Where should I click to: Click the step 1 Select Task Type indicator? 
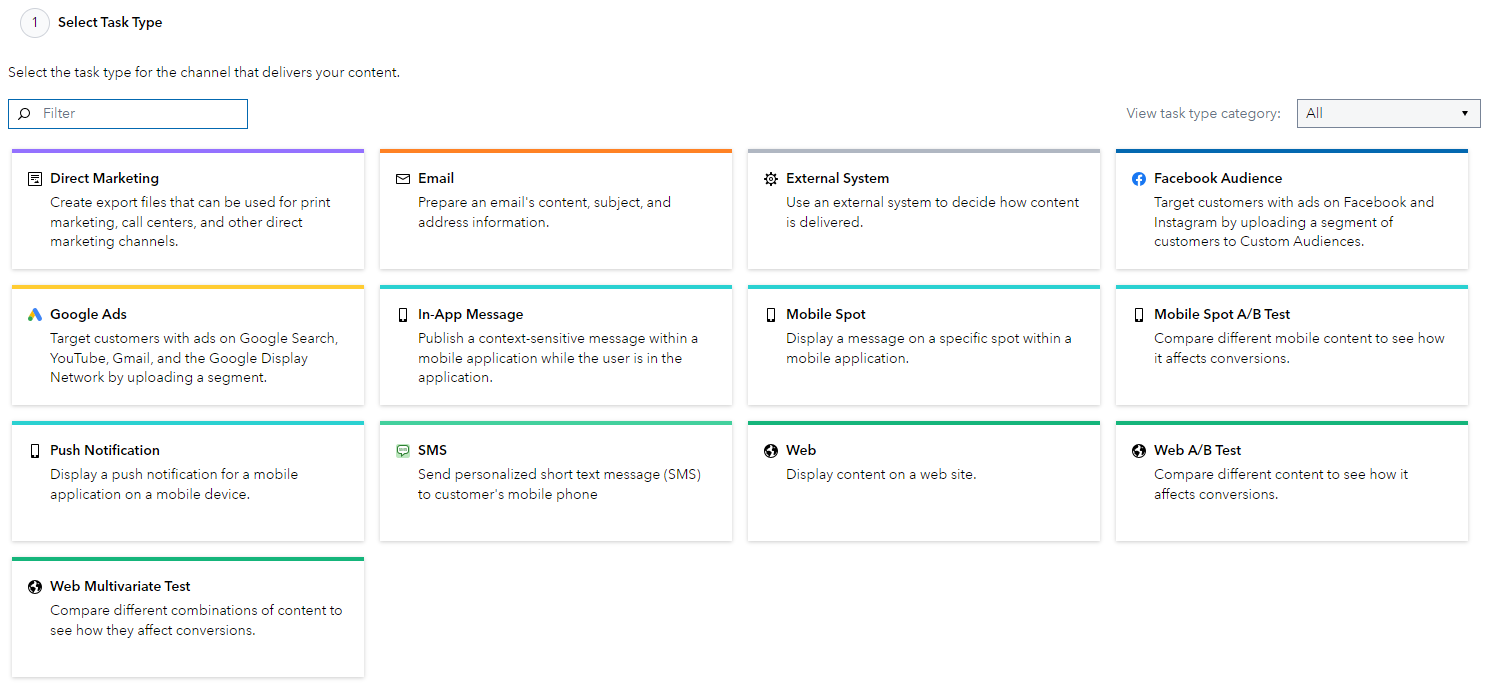[x=36, y=22]
